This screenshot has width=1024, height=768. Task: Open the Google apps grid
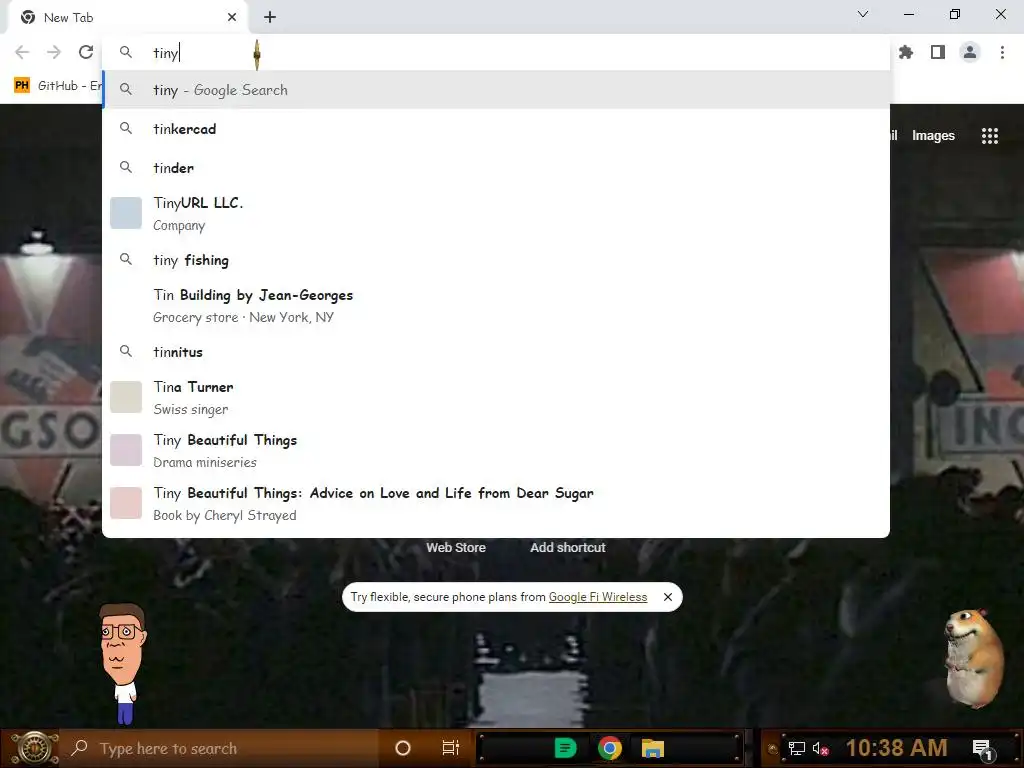click(990, 136)
